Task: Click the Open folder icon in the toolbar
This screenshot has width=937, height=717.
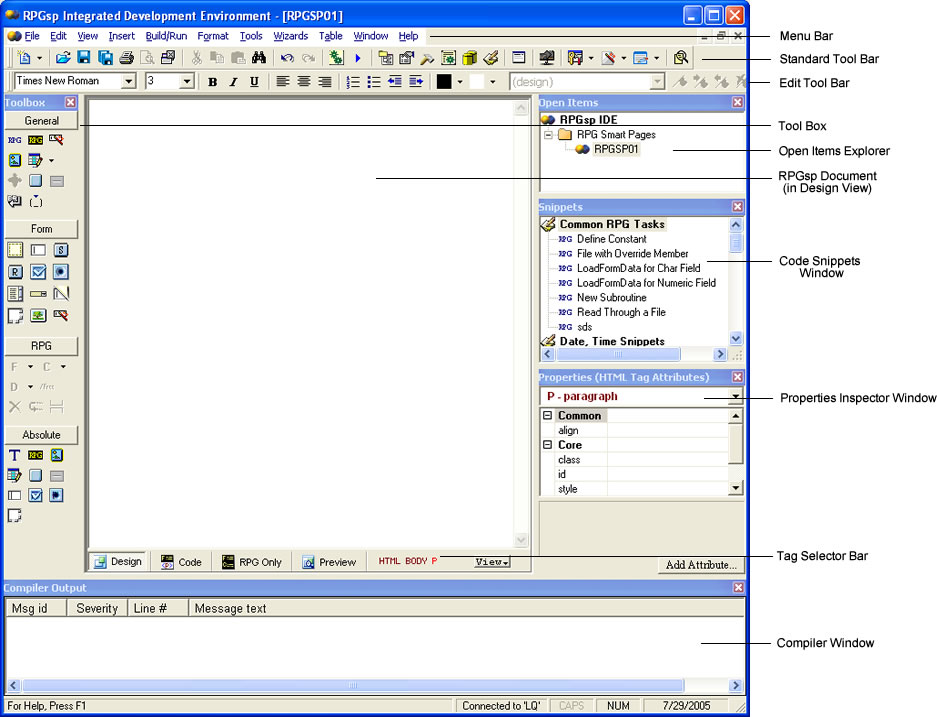Action: [63, 58]
